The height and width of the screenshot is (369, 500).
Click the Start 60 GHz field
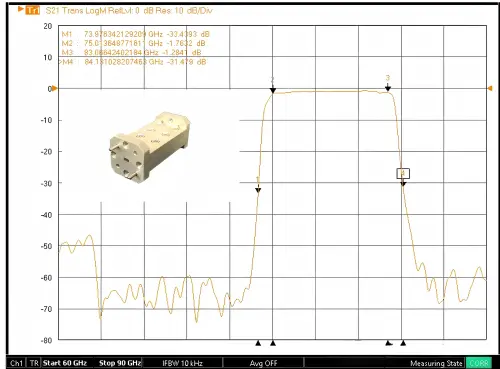65,363
